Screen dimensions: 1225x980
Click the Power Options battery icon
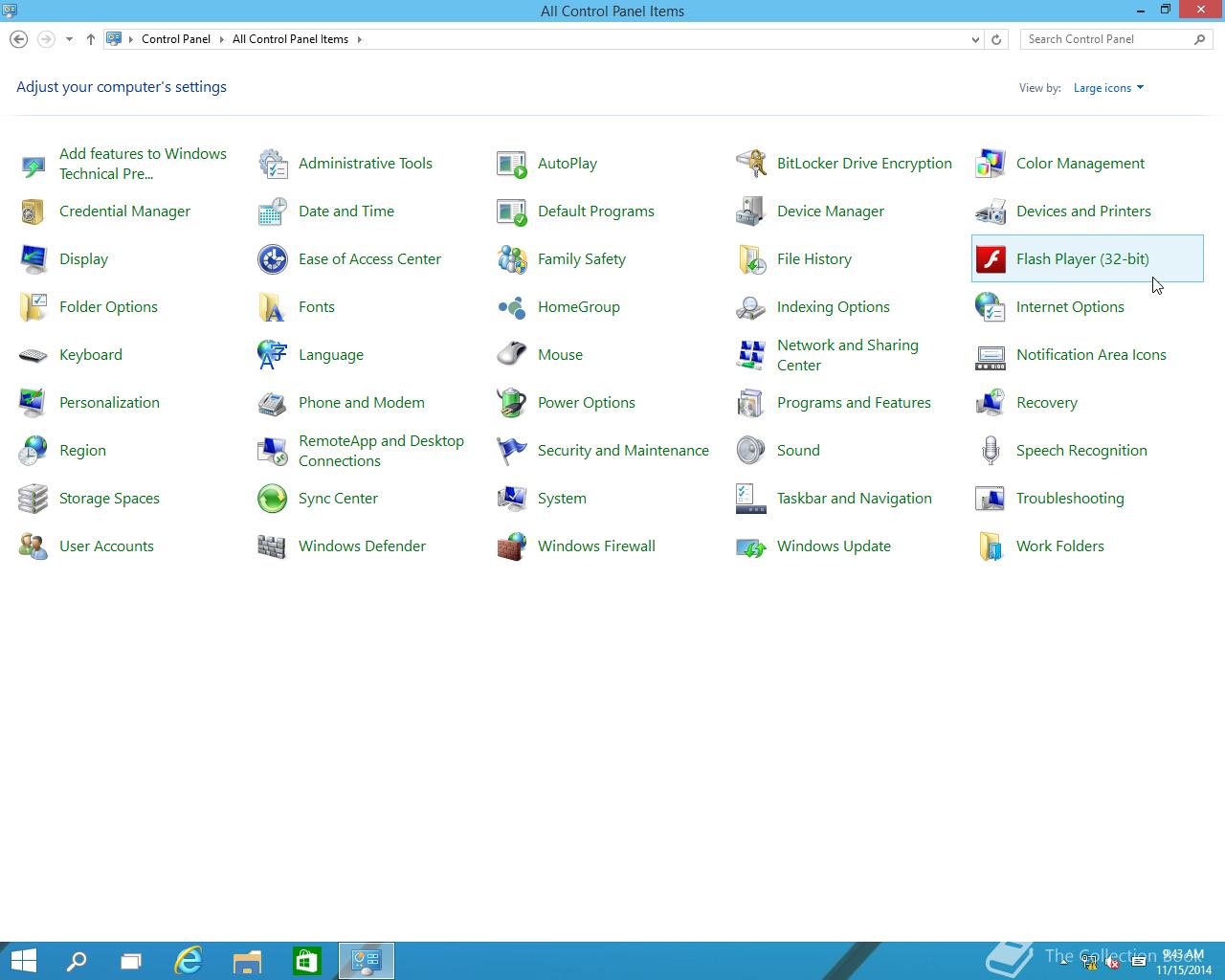click(x=512, y=403)
